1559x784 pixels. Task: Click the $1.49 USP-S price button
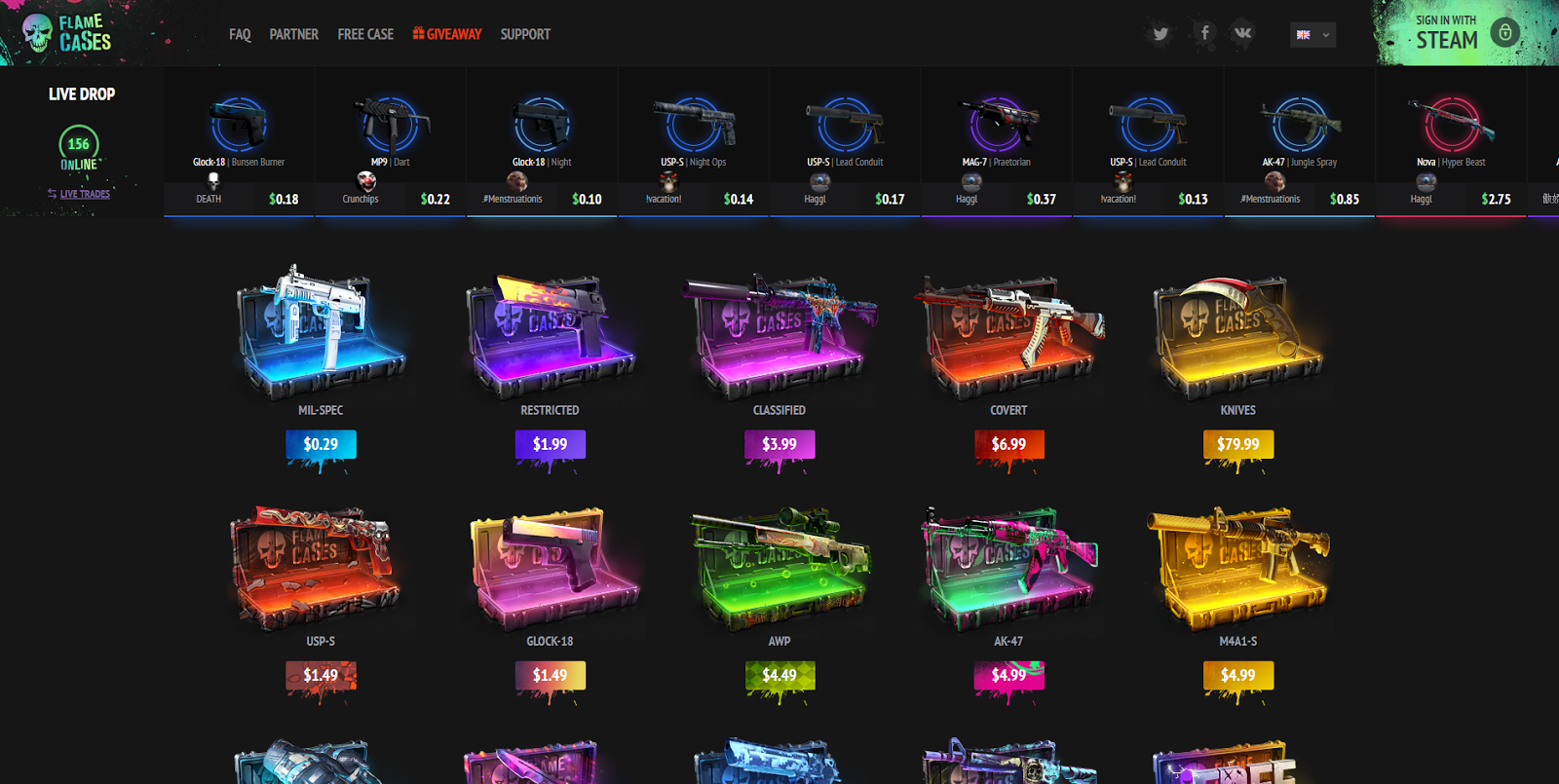[x=321, y=675]
